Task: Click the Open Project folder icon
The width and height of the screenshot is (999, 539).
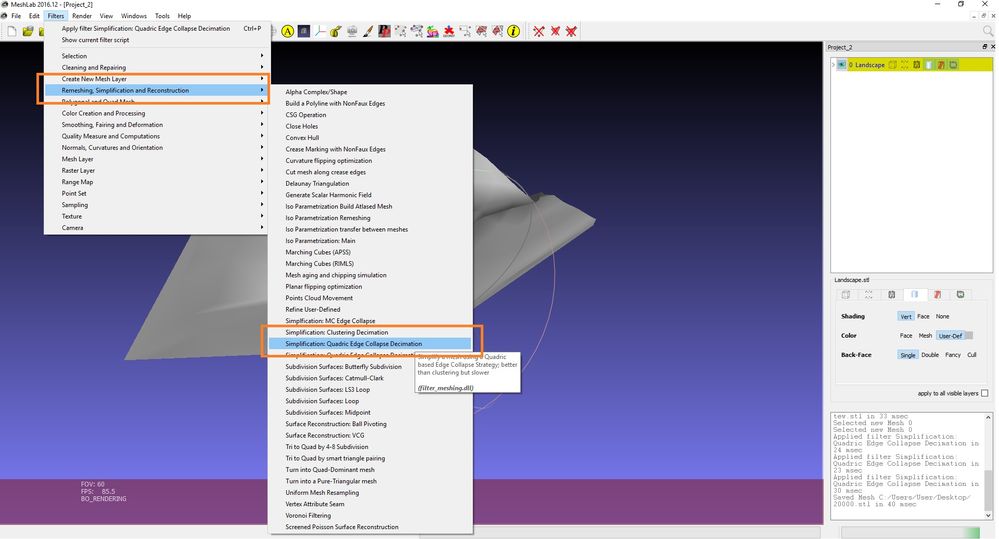Action: (x=28, y=31)
